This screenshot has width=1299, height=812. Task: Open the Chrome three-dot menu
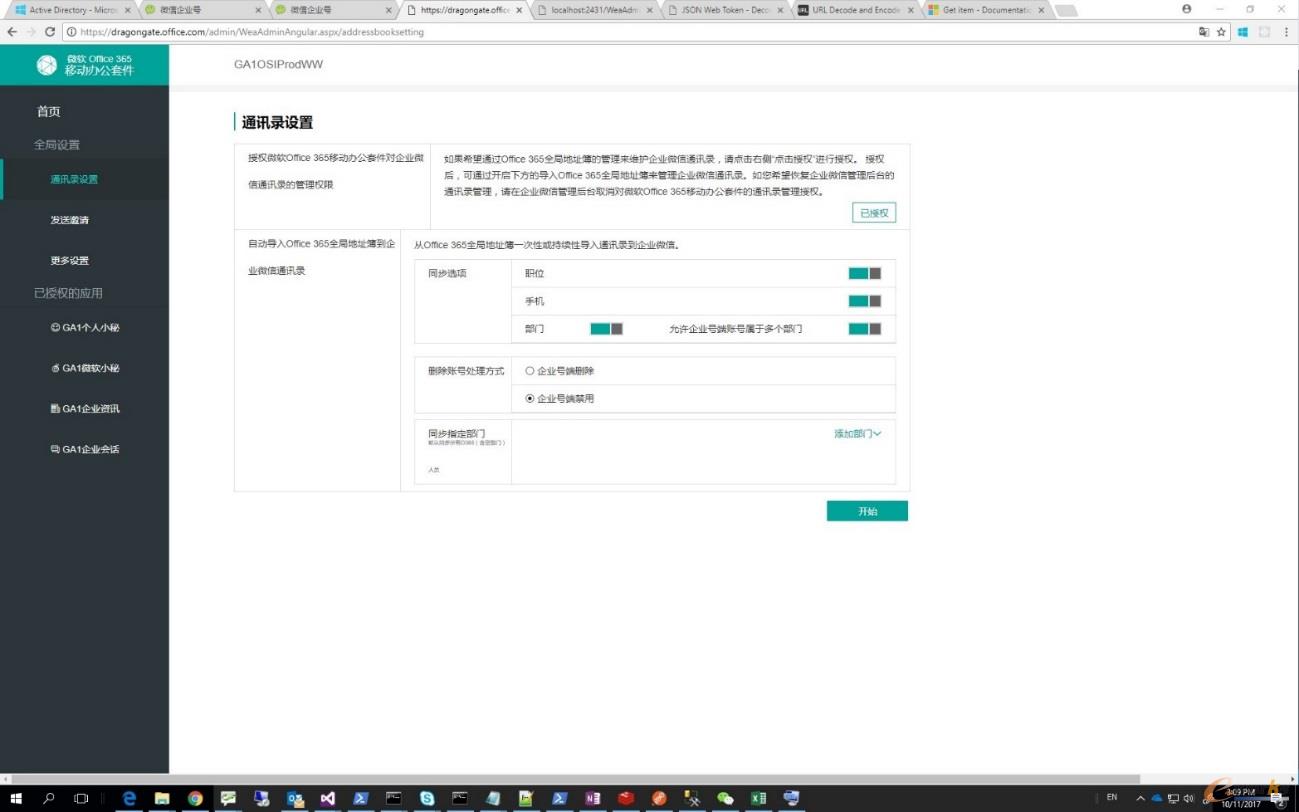[x=1286, y=32]
